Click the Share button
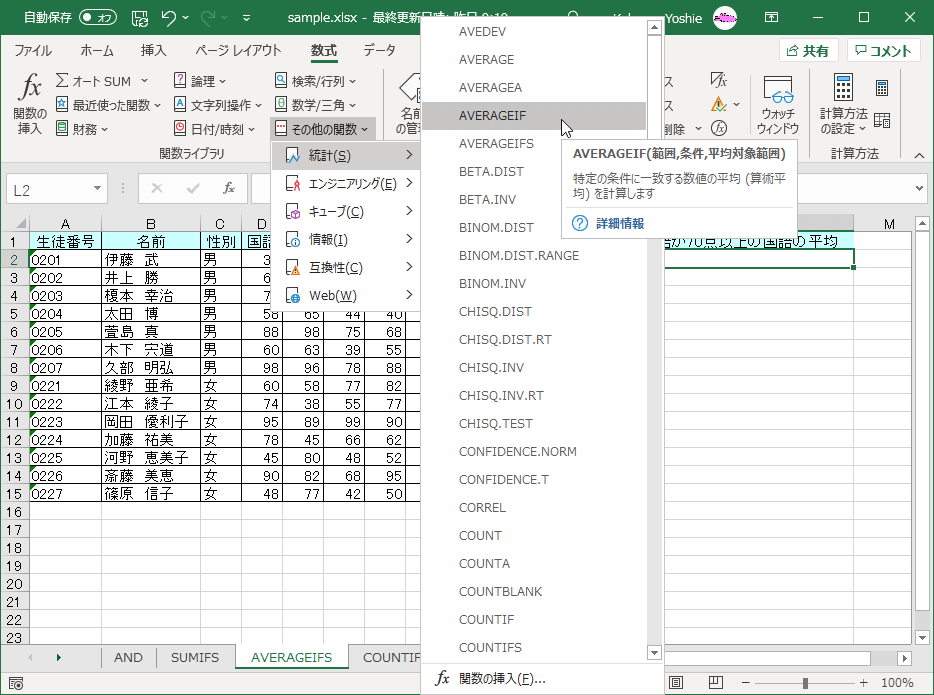The image size is (934, 695). click(807, 51)
